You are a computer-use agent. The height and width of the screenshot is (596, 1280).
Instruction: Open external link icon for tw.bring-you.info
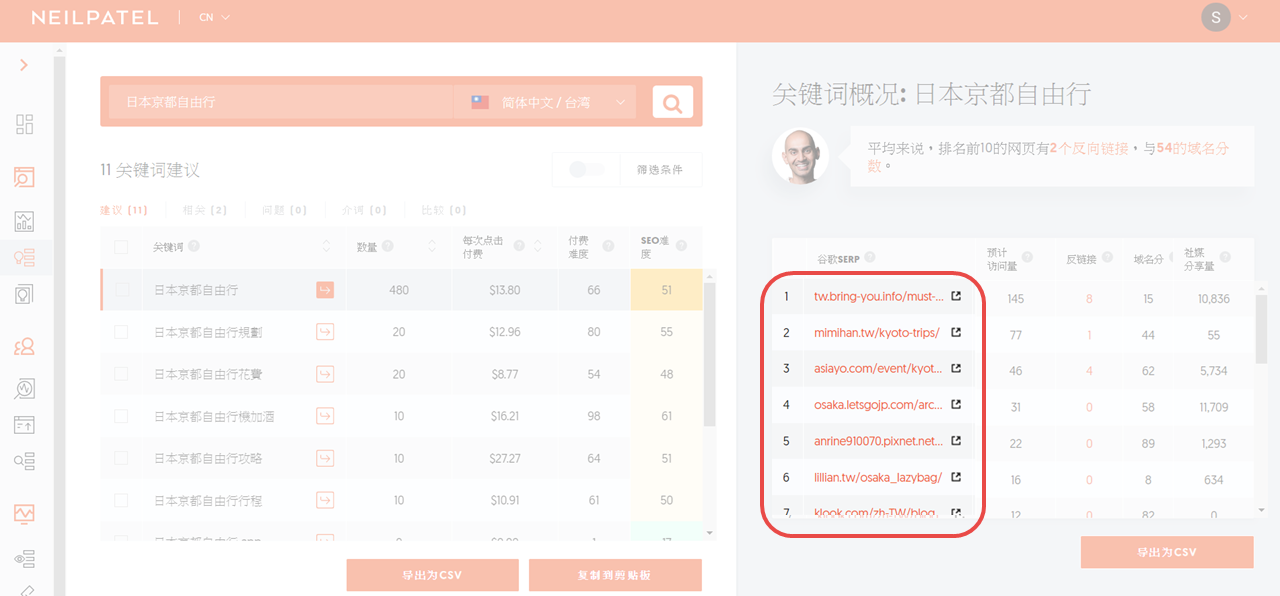tap(956, 297)
